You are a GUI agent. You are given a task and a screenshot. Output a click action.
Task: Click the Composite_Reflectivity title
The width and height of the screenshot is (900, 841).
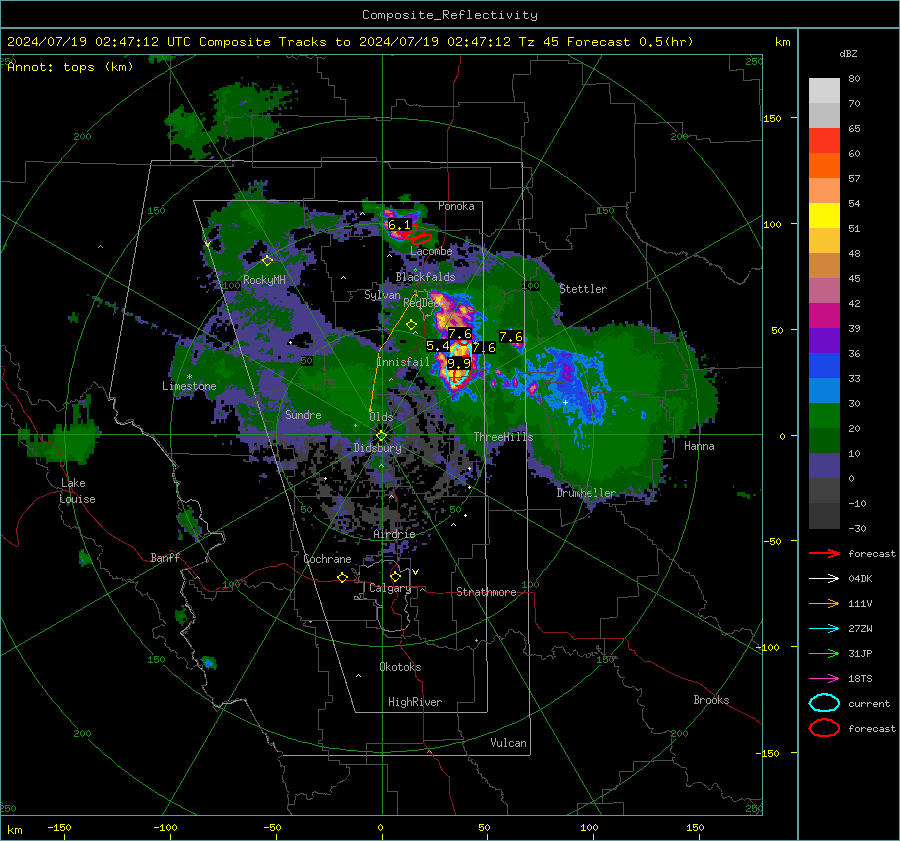[x=450, y=15]
